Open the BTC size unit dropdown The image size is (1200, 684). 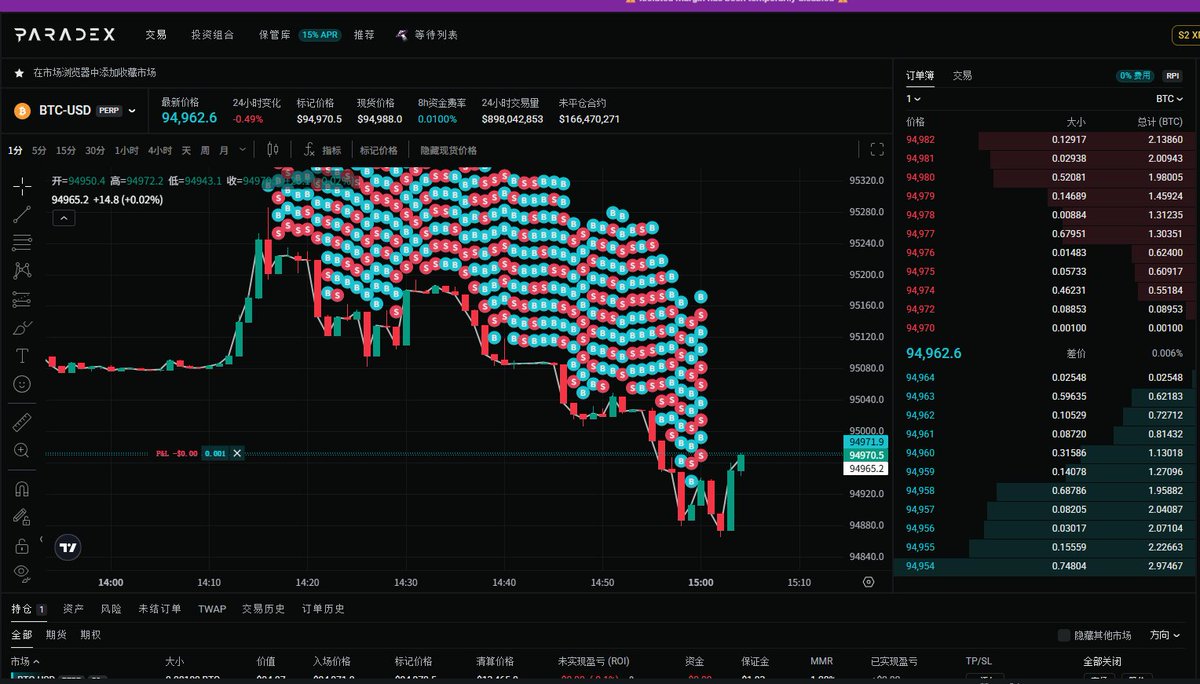pyautogui.click(x=1169, y=99)
